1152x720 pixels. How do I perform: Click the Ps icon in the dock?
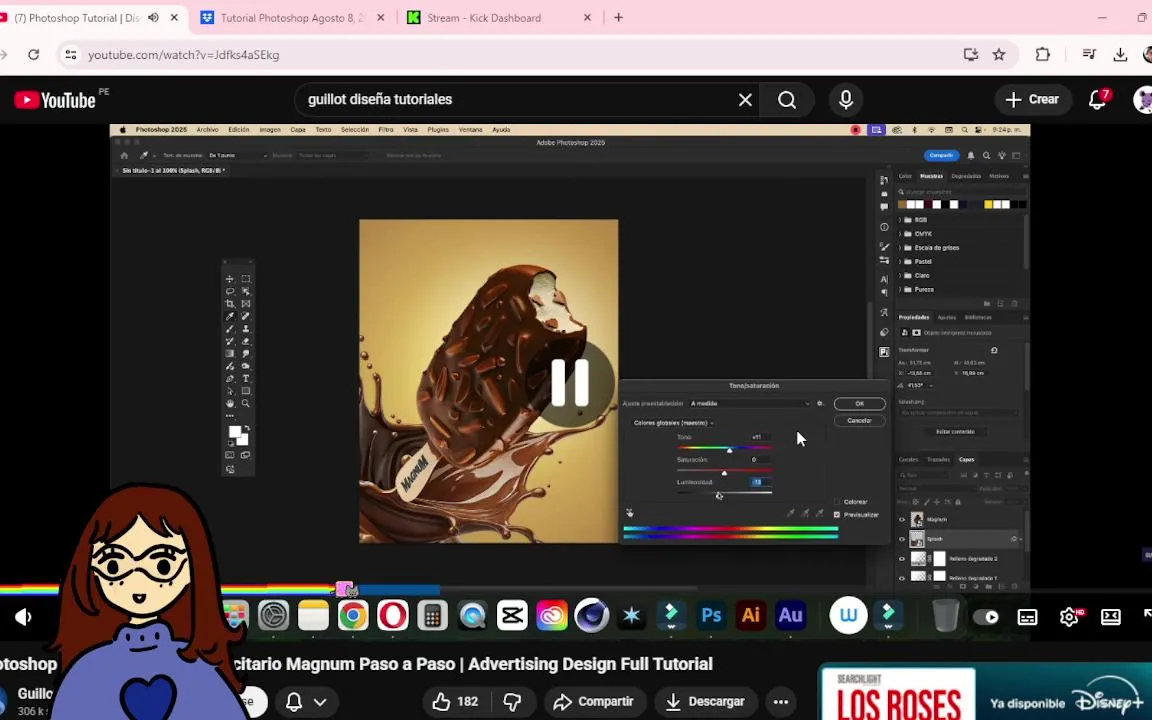[711, 616]
